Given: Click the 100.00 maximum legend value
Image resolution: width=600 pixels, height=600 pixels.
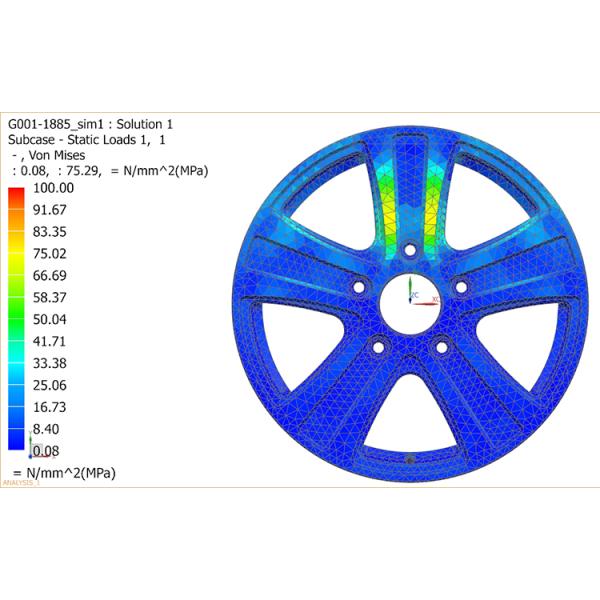Looking at the screenshot, I should [x=54, y=187].
